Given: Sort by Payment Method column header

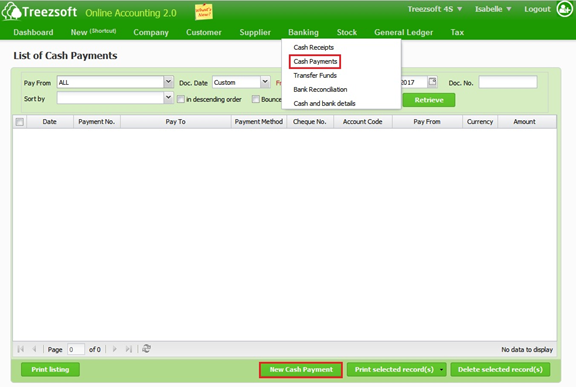Looking at the screenshot, I should coord(259,122).
